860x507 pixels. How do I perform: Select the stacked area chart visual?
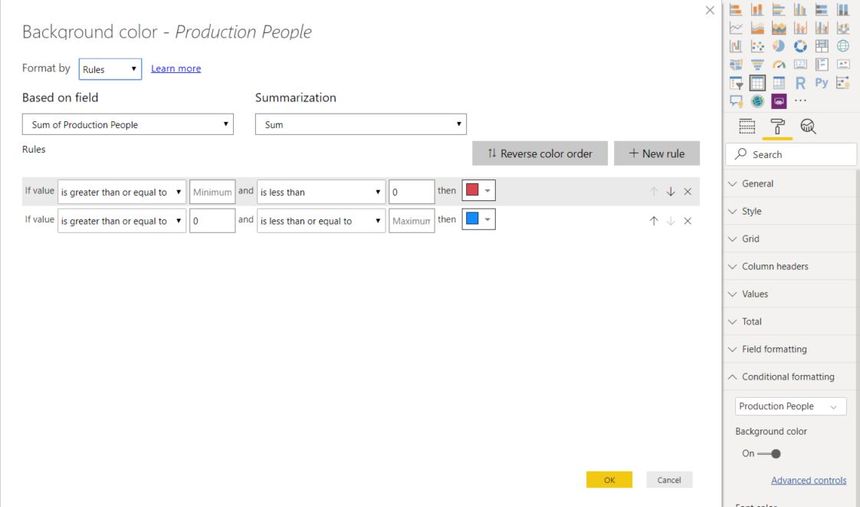(779, 27)
